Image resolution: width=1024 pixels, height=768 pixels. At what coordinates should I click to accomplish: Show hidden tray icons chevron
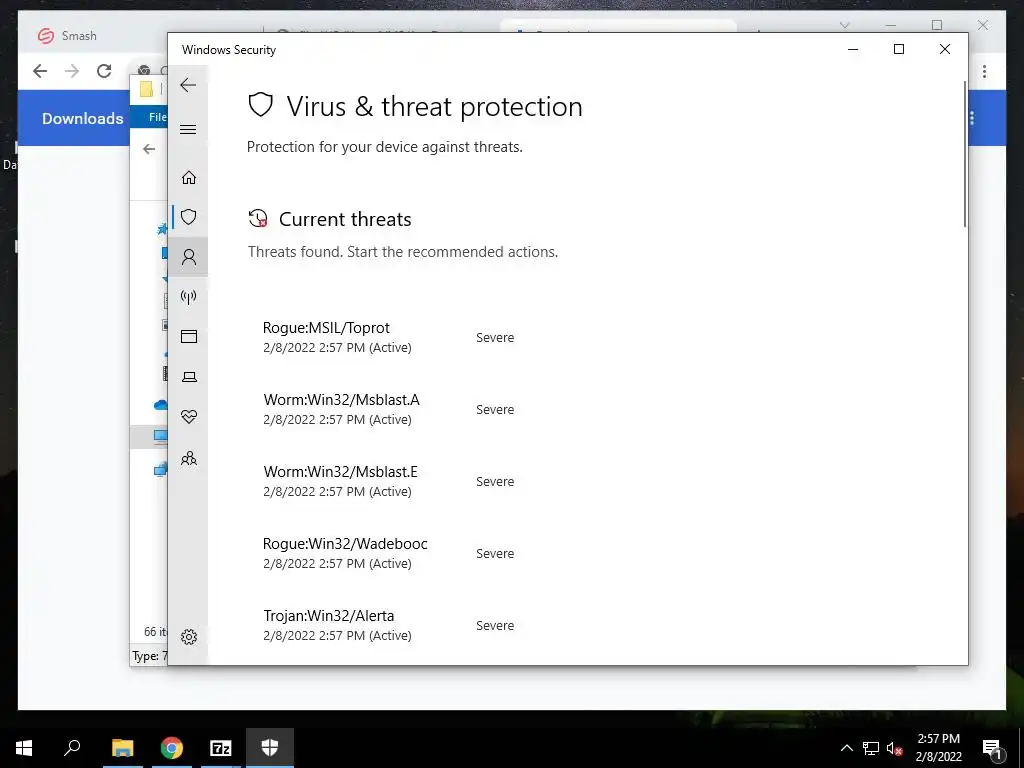(846, 748)
